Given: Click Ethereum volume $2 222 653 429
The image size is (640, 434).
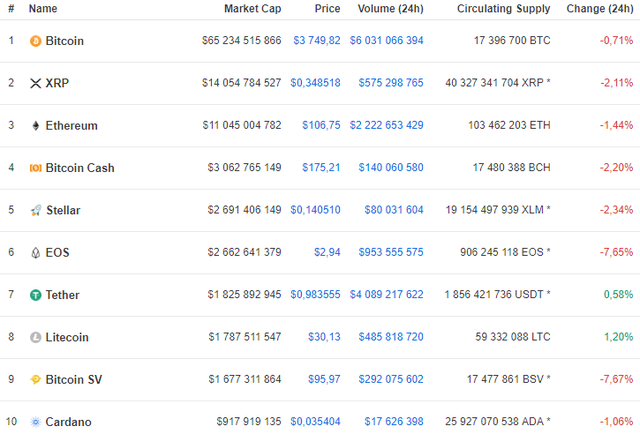Looking at the screenshot, I should pyautogui.click(x=387, y=125).
